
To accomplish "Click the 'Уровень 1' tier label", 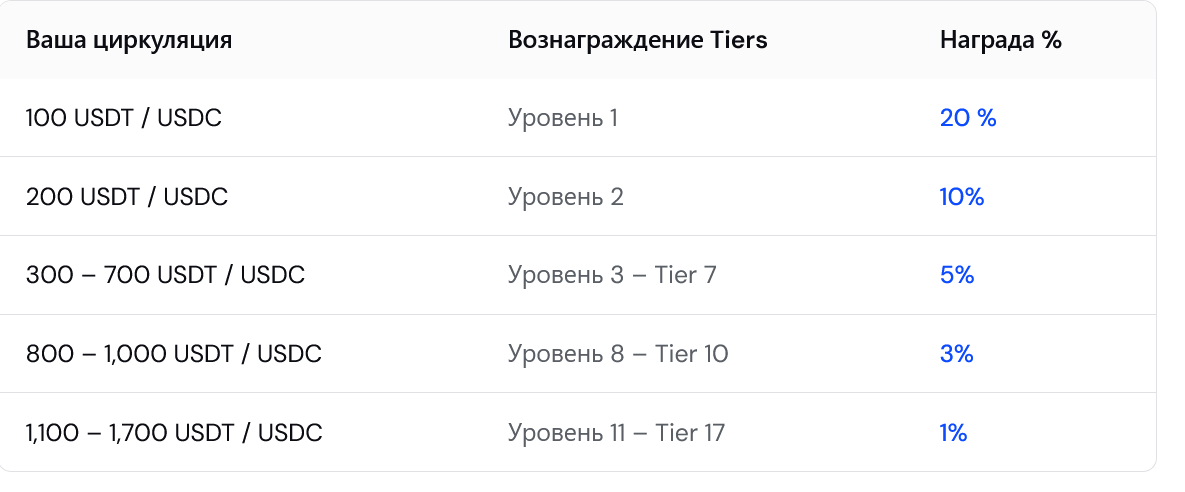I will click(563, 118).
